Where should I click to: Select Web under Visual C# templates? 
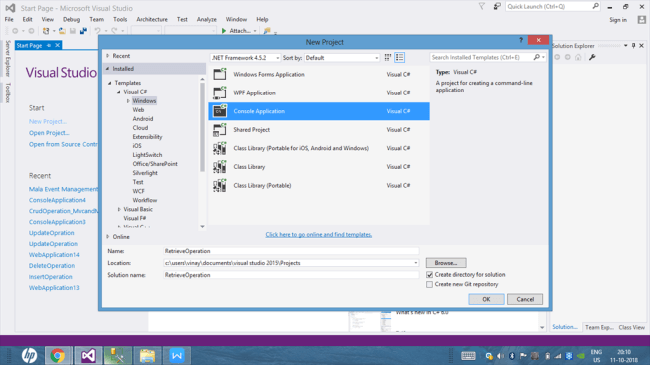[138, 110]
